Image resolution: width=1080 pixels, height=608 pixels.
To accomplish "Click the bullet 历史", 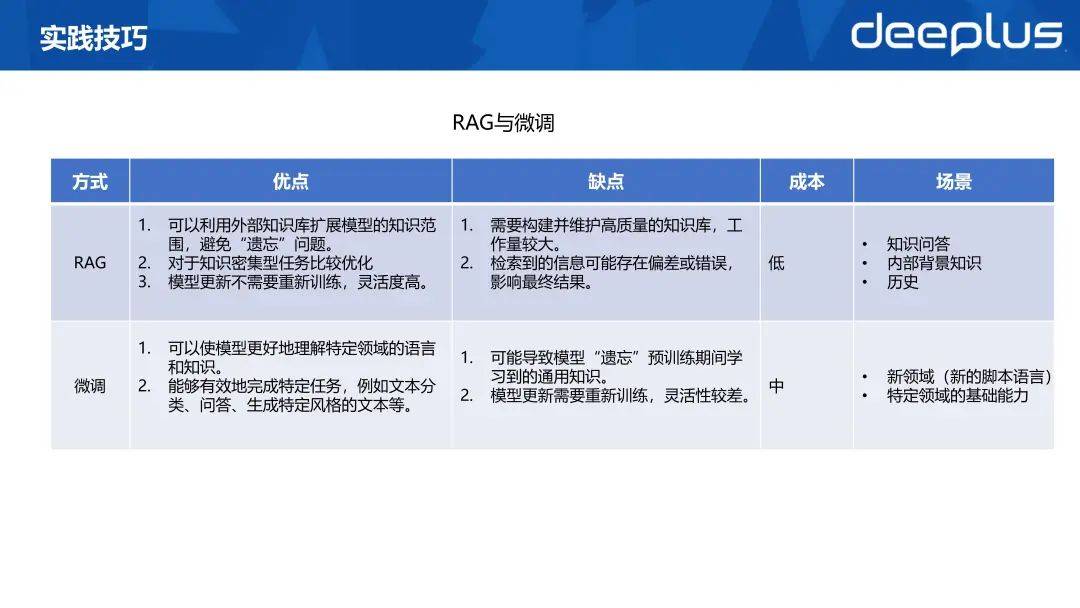I will 902,282.
